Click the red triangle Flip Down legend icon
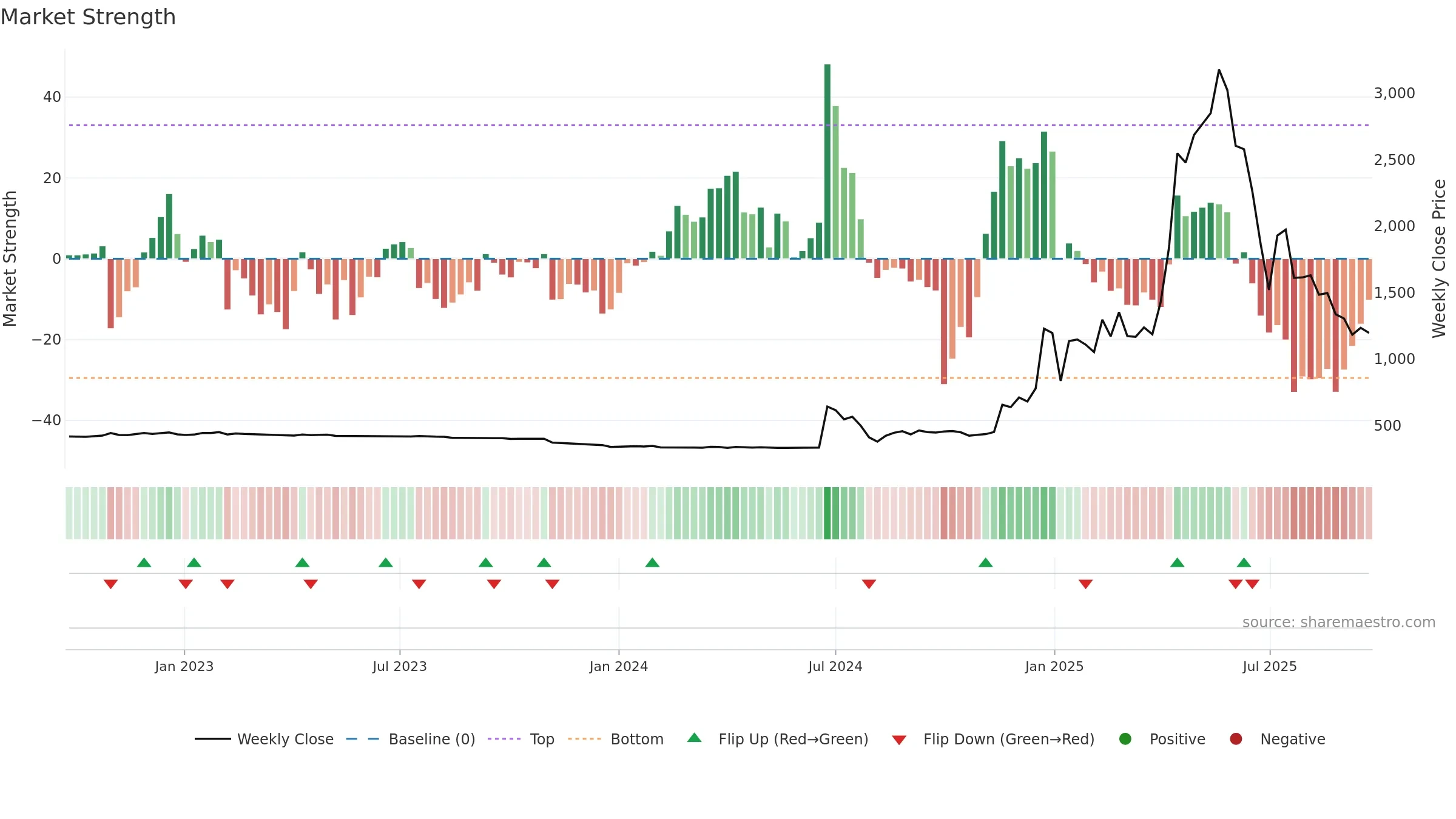1456x819 pixels. click(x=899, y=740)
